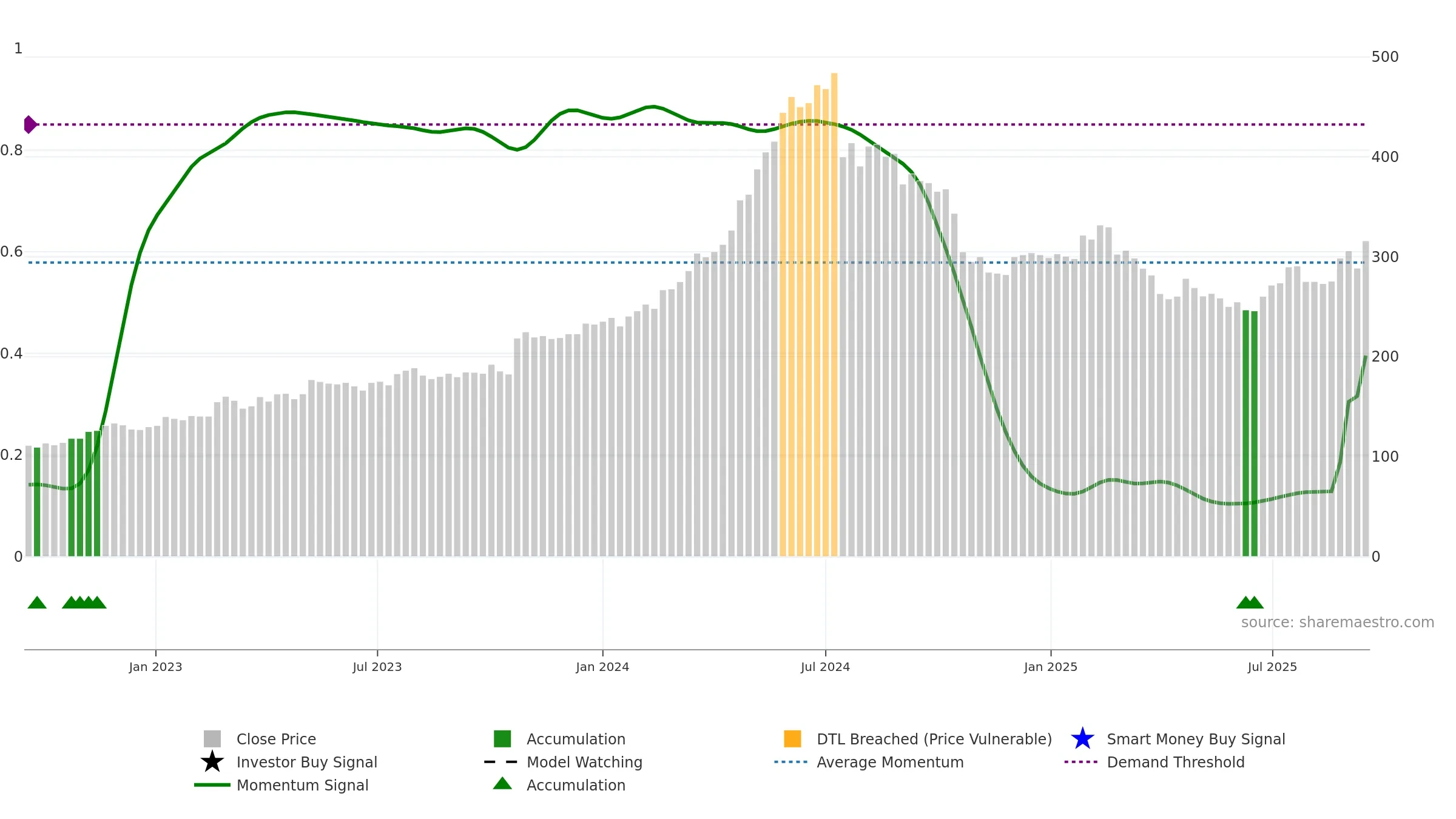The image size is (1456, 819).
Task: Toggle the Demand Threshold legend label
Action: 1176,762
